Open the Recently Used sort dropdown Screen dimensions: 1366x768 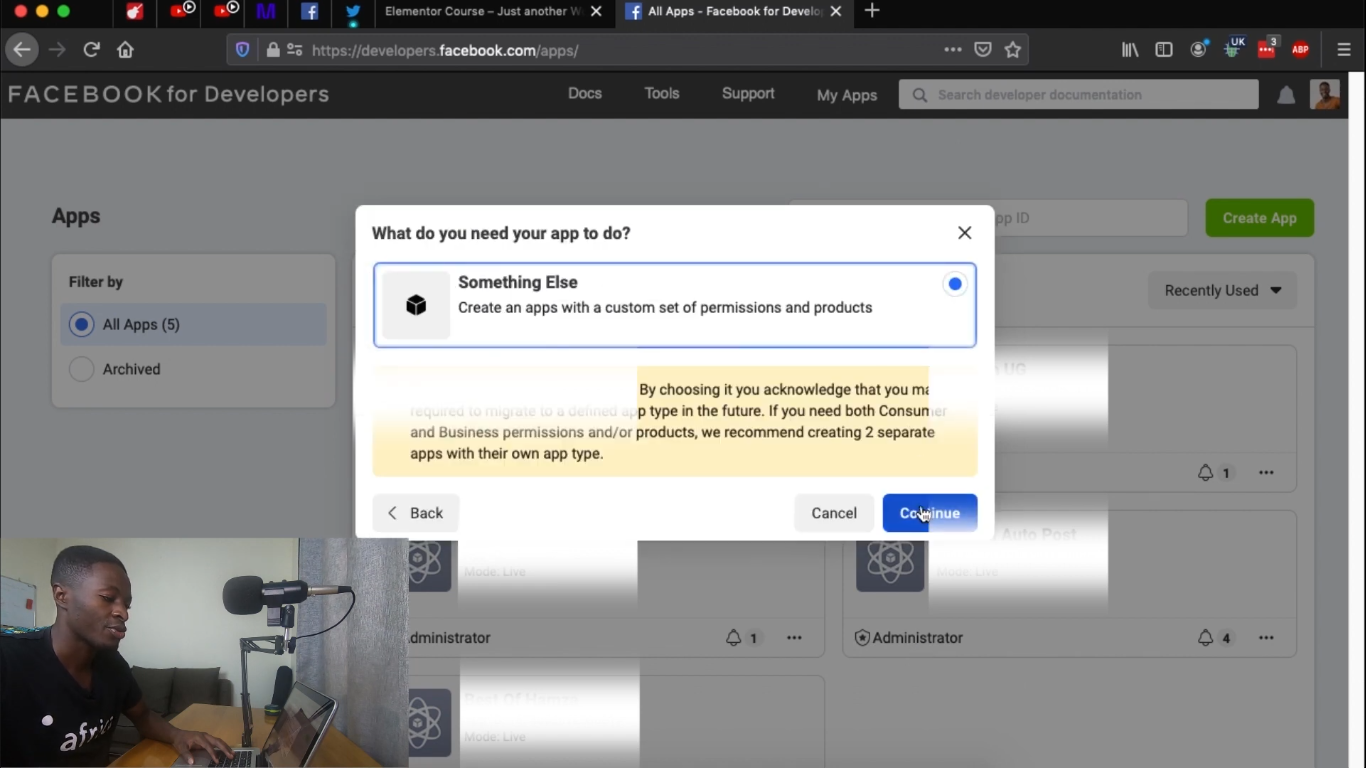(x=1222, y=290)
